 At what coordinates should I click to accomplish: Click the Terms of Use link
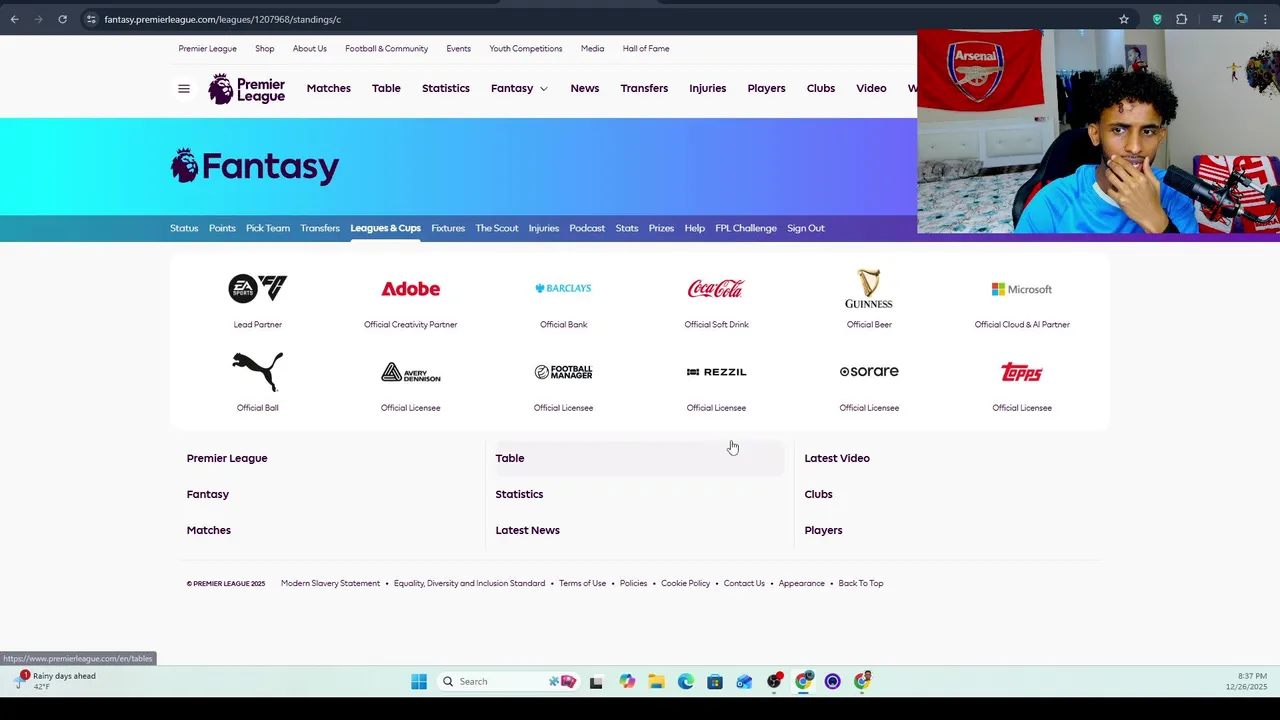tap(582, 583)
